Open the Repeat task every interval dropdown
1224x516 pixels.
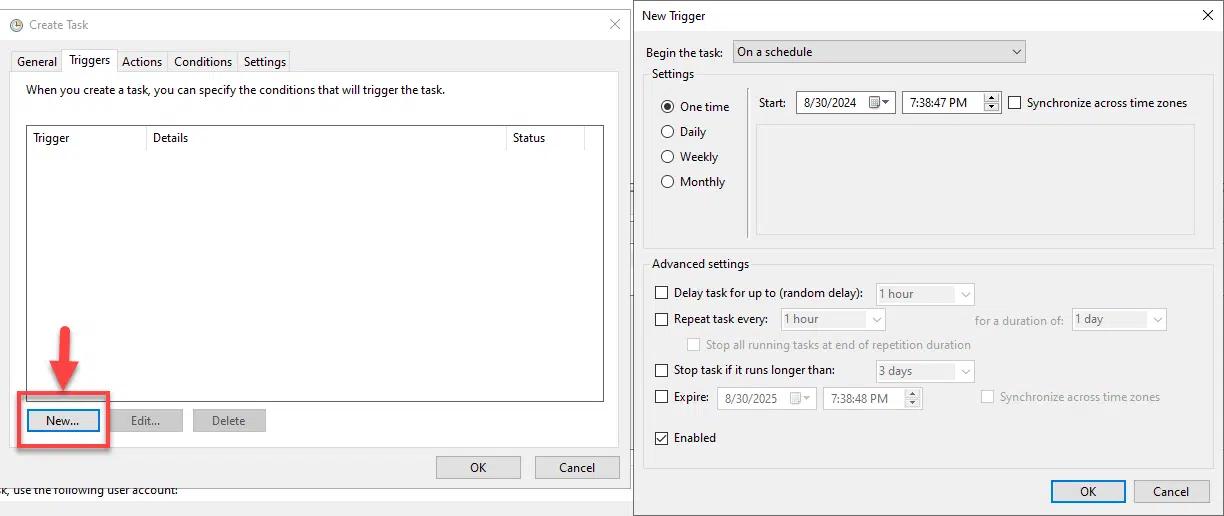click(833, 320)
